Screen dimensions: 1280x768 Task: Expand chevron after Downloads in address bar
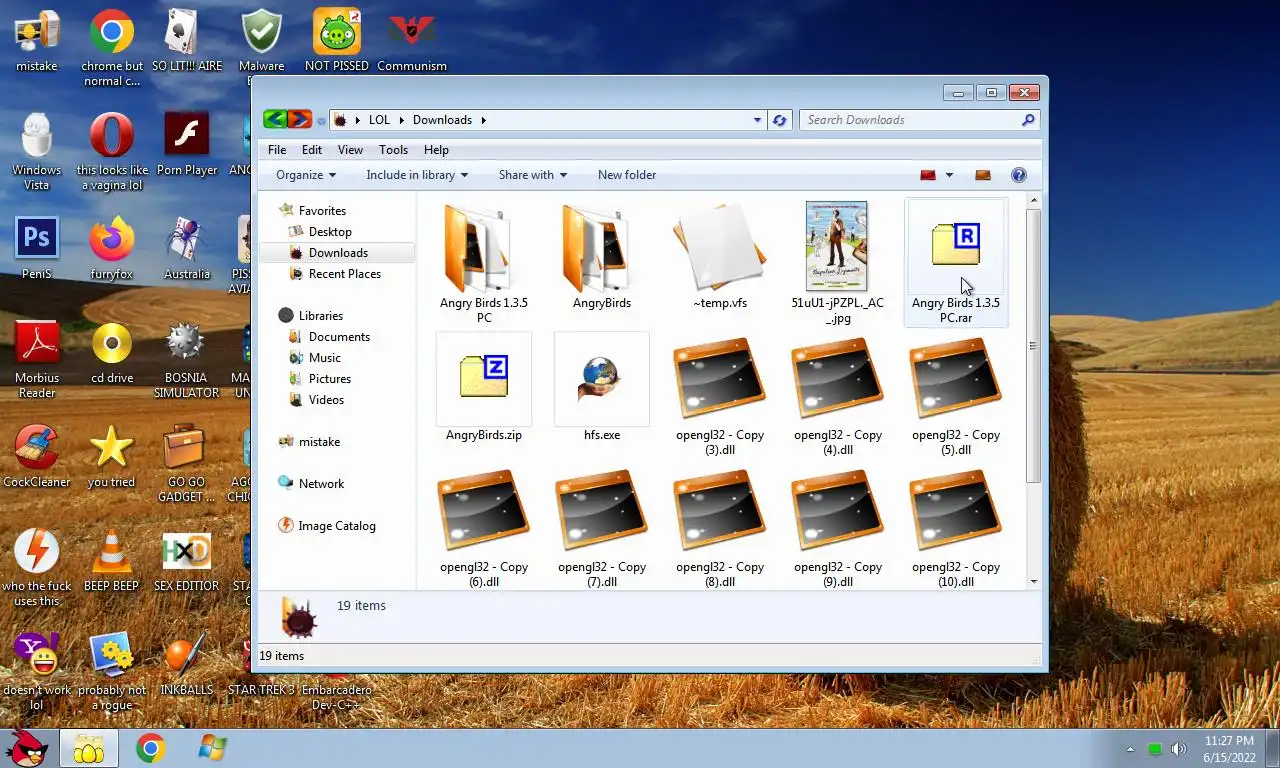(x=483, y=120)
